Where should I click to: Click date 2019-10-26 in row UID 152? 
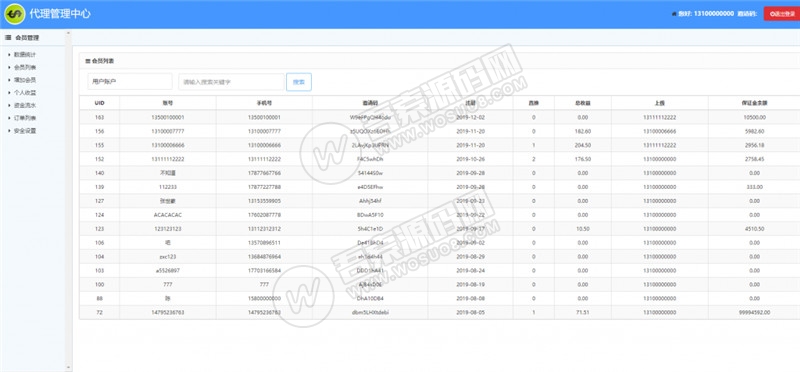(469, 159)
